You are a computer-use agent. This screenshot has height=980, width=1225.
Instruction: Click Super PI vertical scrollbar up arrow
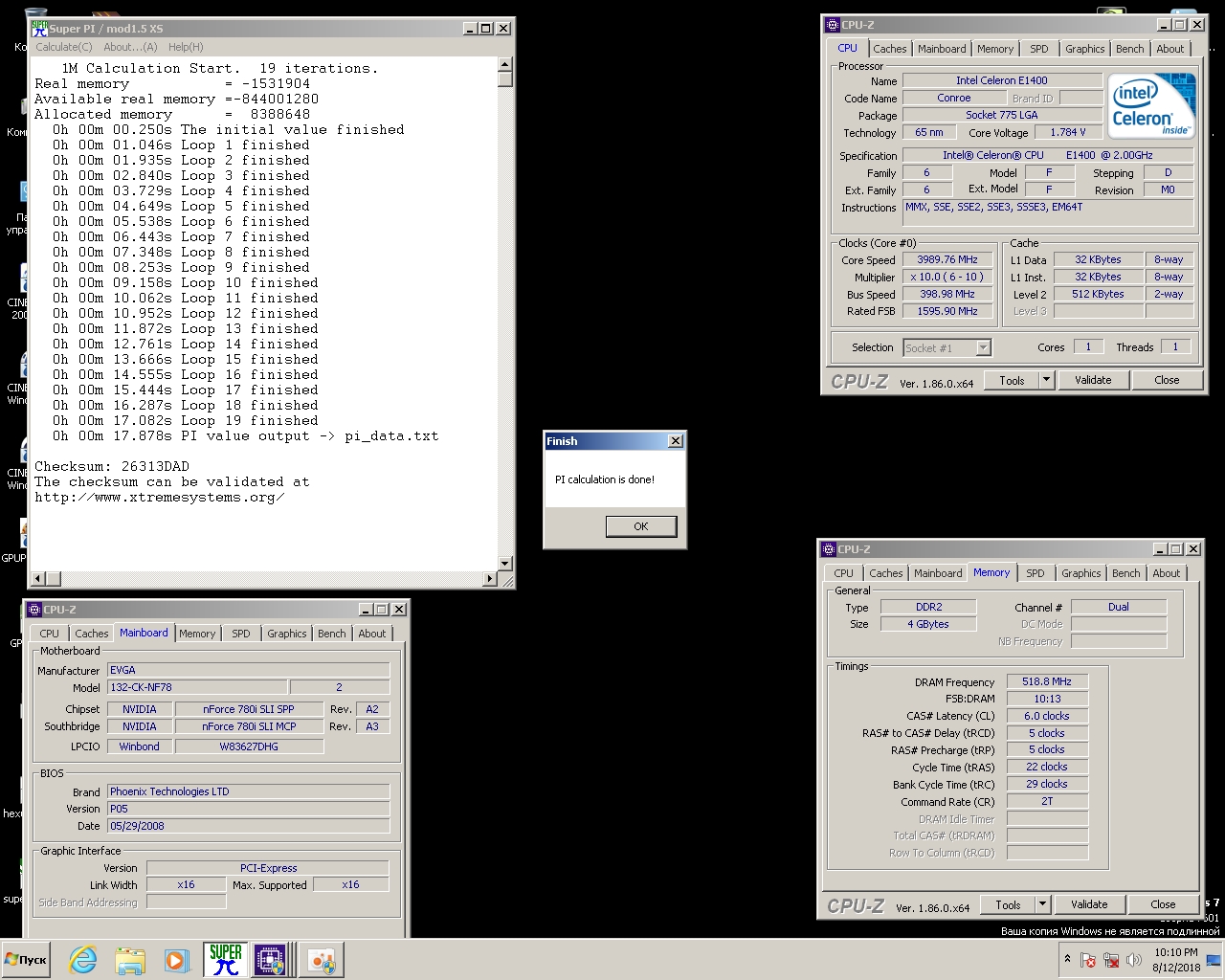click(505, 65)
